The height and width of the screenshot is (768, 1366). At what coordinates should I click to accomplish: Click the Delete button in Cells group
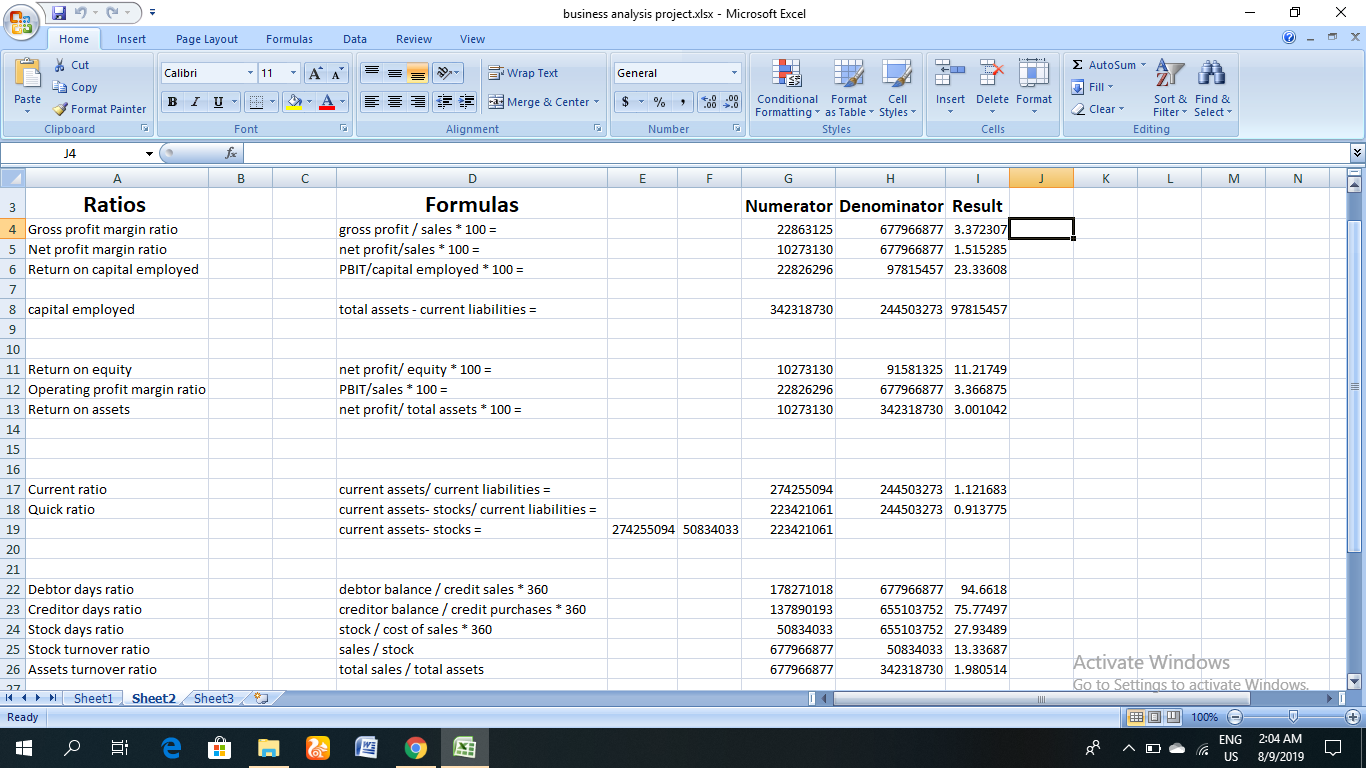991,89
